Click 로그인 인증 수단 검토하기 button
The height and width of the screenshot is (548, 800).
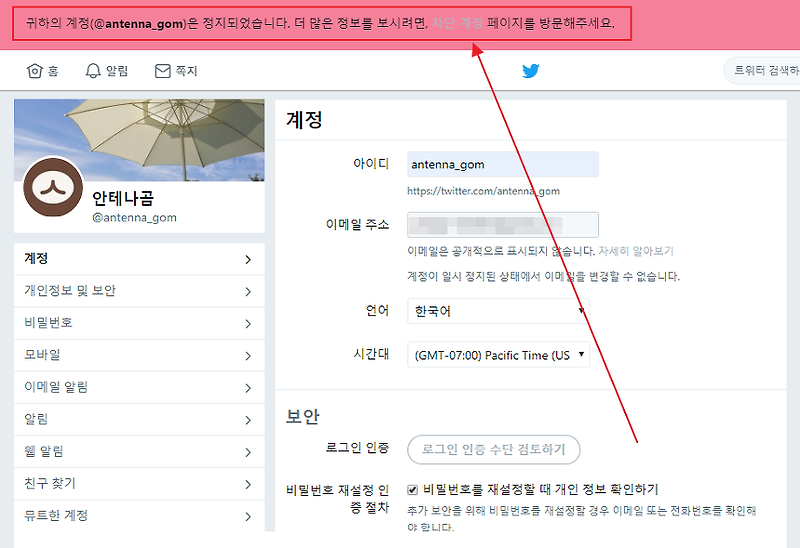(x=493, y=450)
